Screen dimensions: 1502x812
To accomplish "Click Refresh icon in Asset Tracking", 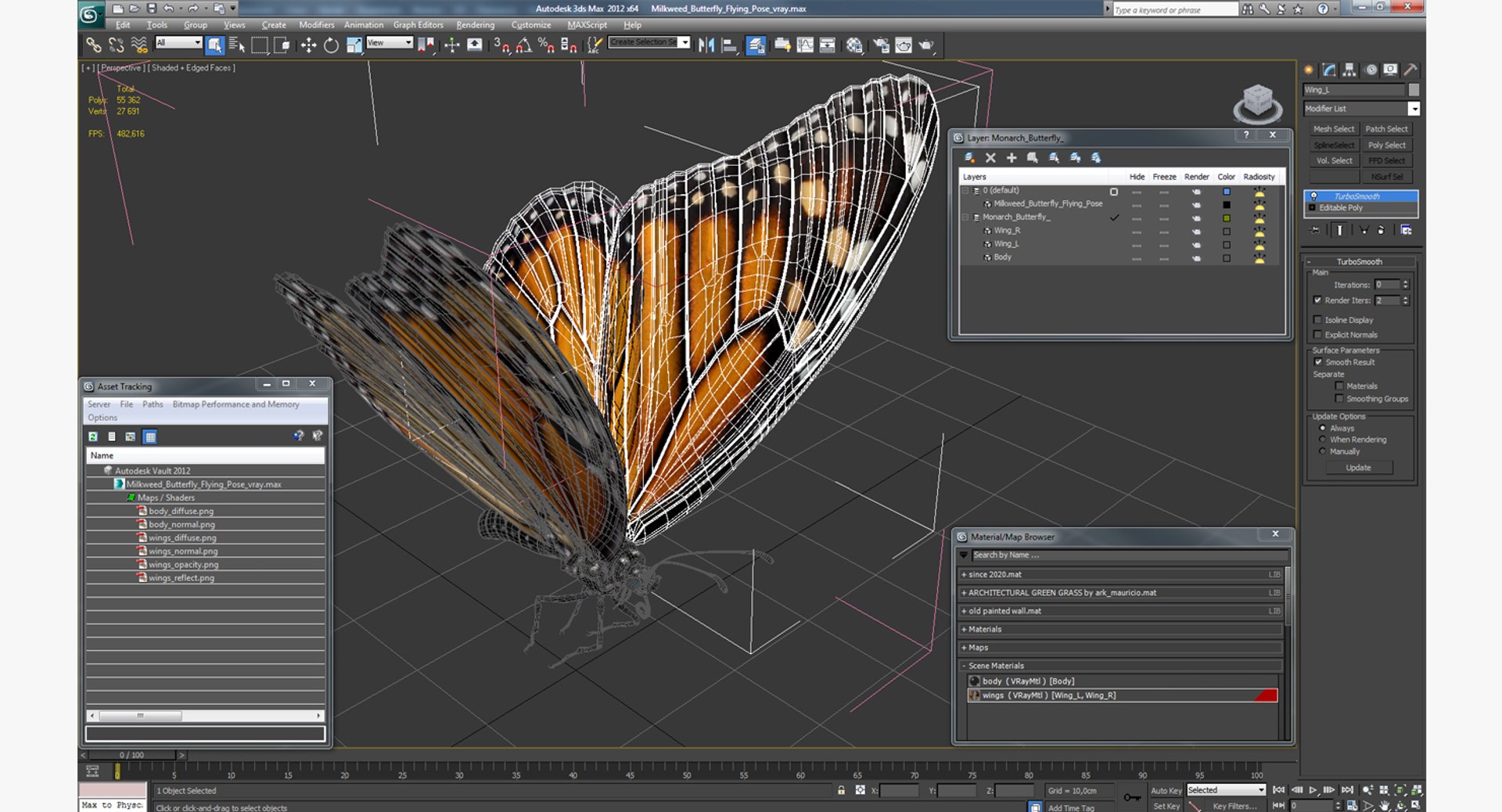I will pos(93,437).
